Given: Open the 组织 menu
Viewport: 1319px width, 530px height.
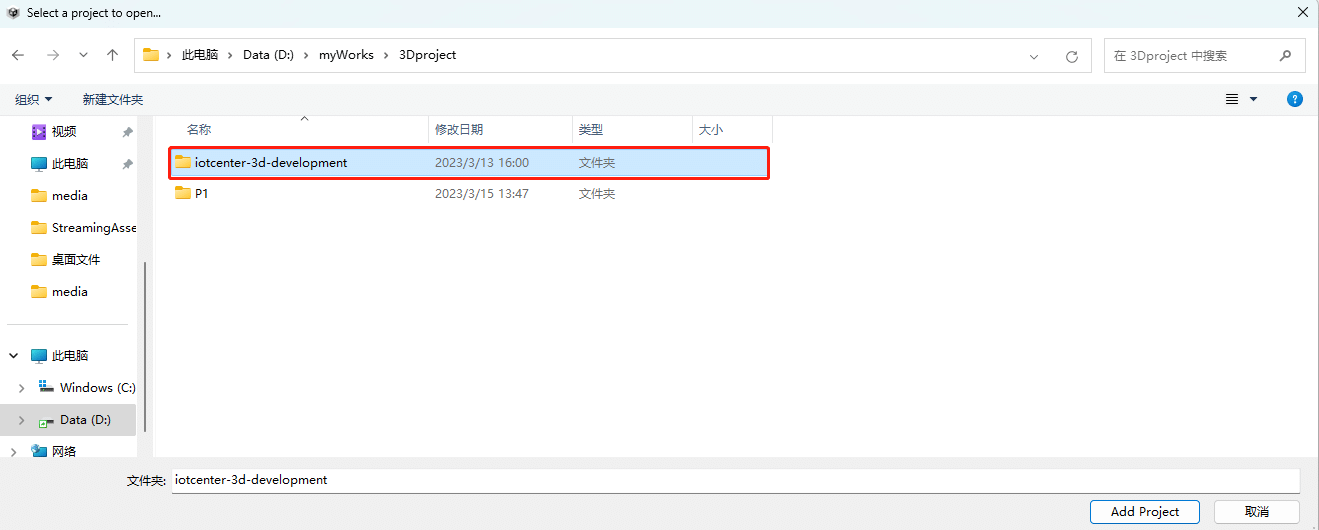Looking at the screenshot, I should [34, 99].
